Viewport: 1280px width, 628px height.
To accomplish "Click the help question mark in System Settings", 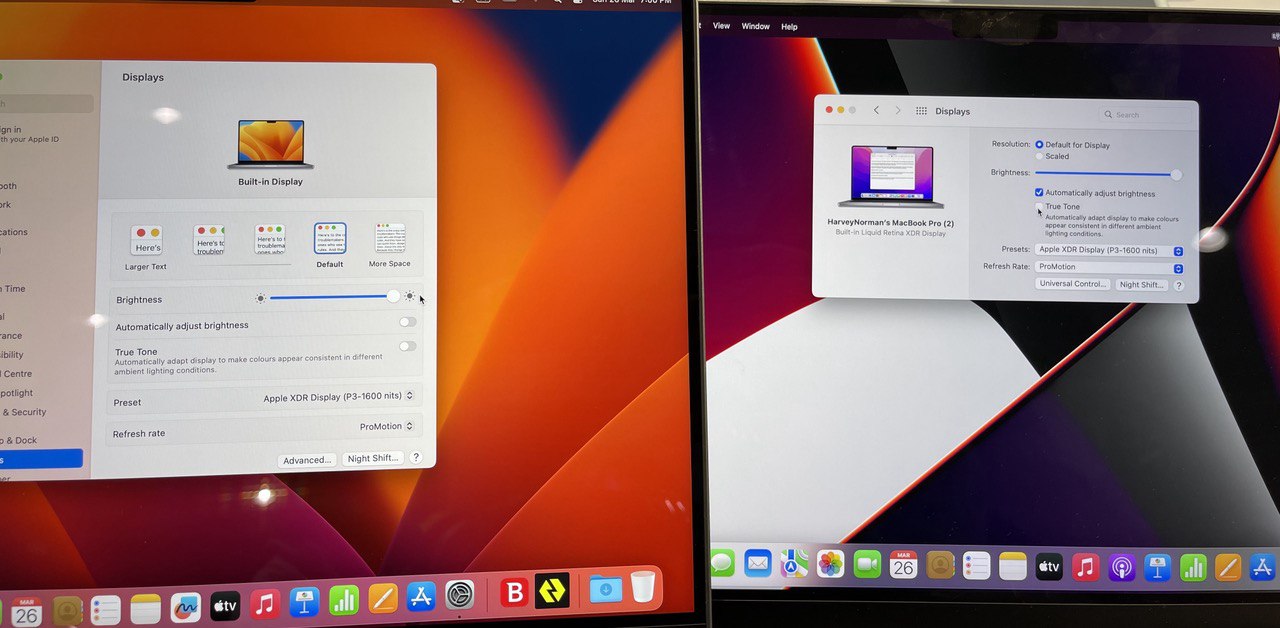I will click(x=416, y=457).
